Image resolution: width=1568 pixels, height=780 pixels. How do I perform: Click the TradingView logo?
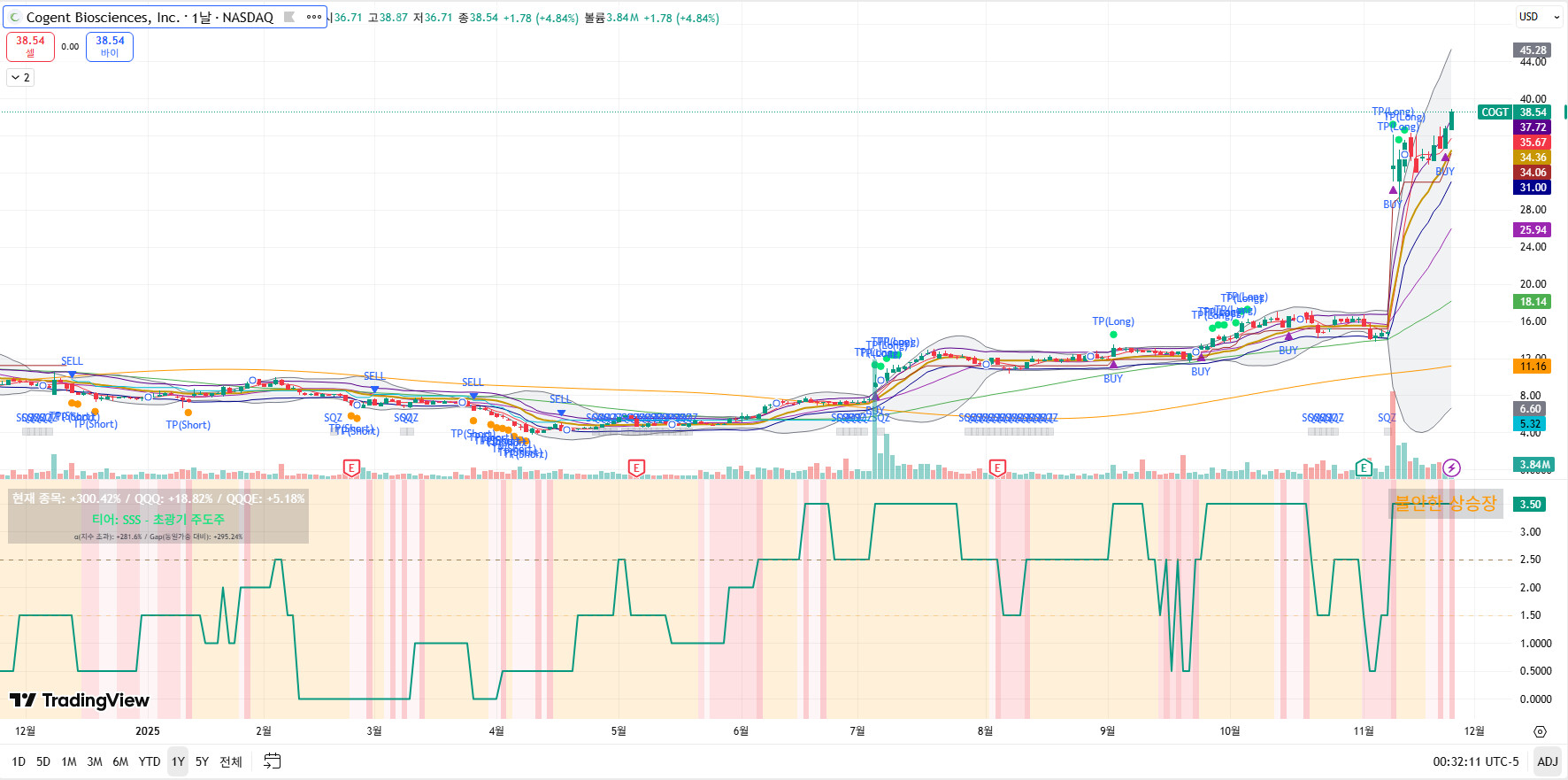[80, 700]
